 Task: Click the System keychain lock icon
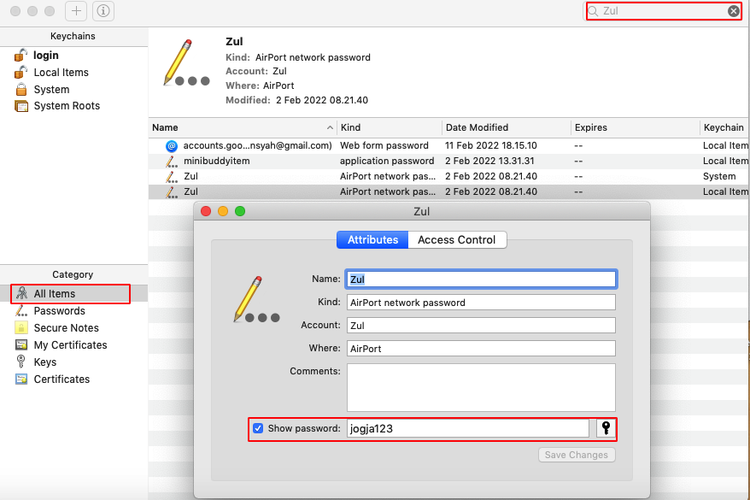coord(21,89)
